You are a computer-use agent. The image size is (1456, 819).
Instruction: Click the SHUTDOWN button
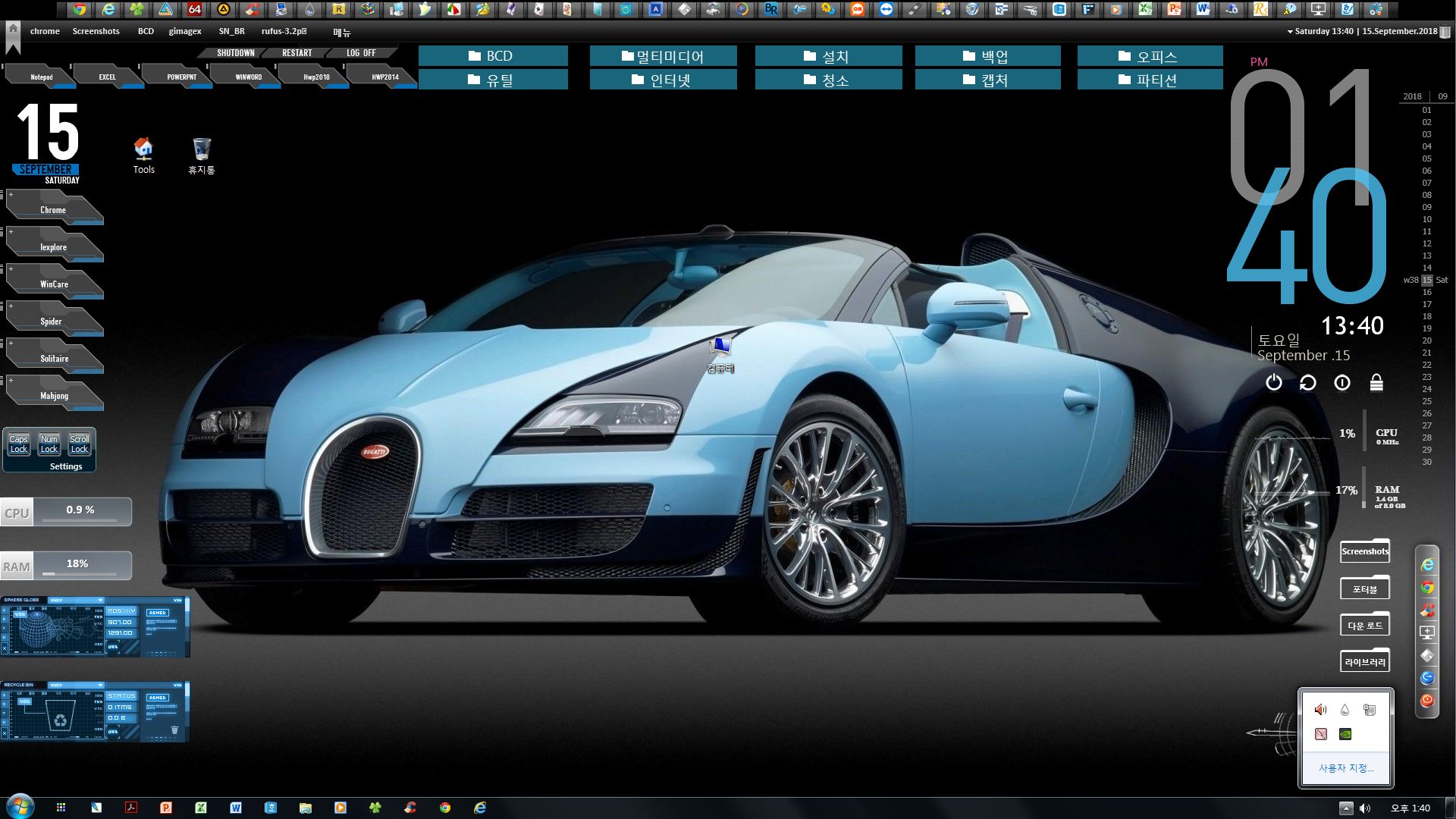pos(235,53)
